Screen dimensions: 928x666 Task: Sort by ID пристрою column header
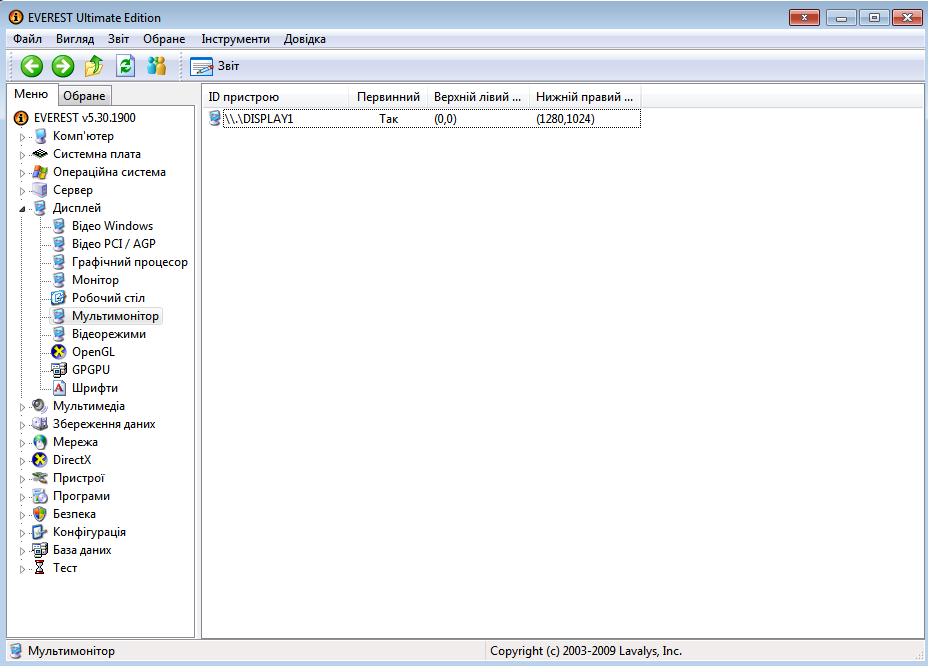276,97
